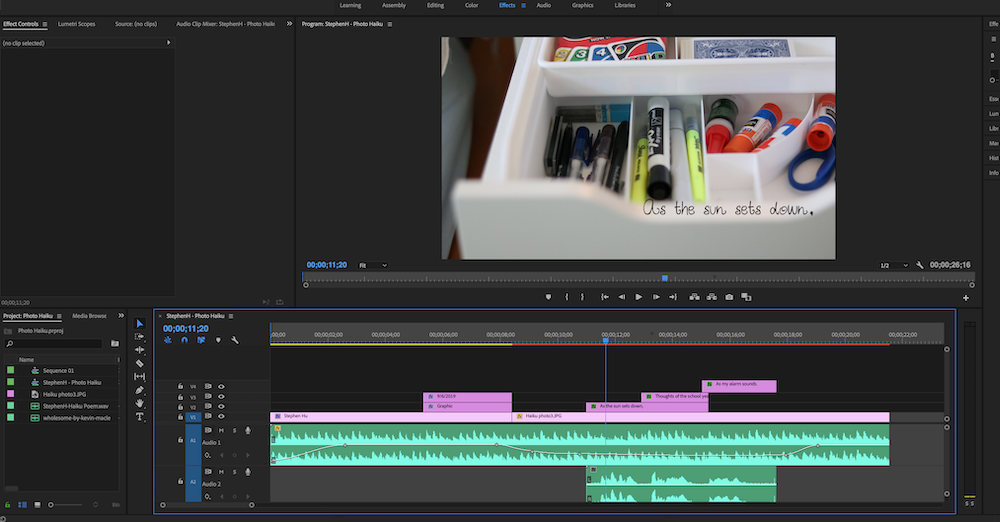Image resolution: width=1000 pixels, height=522 pixels.
Task: Open the playback resolution 1/2 dropdown
Action: point(893,265)
